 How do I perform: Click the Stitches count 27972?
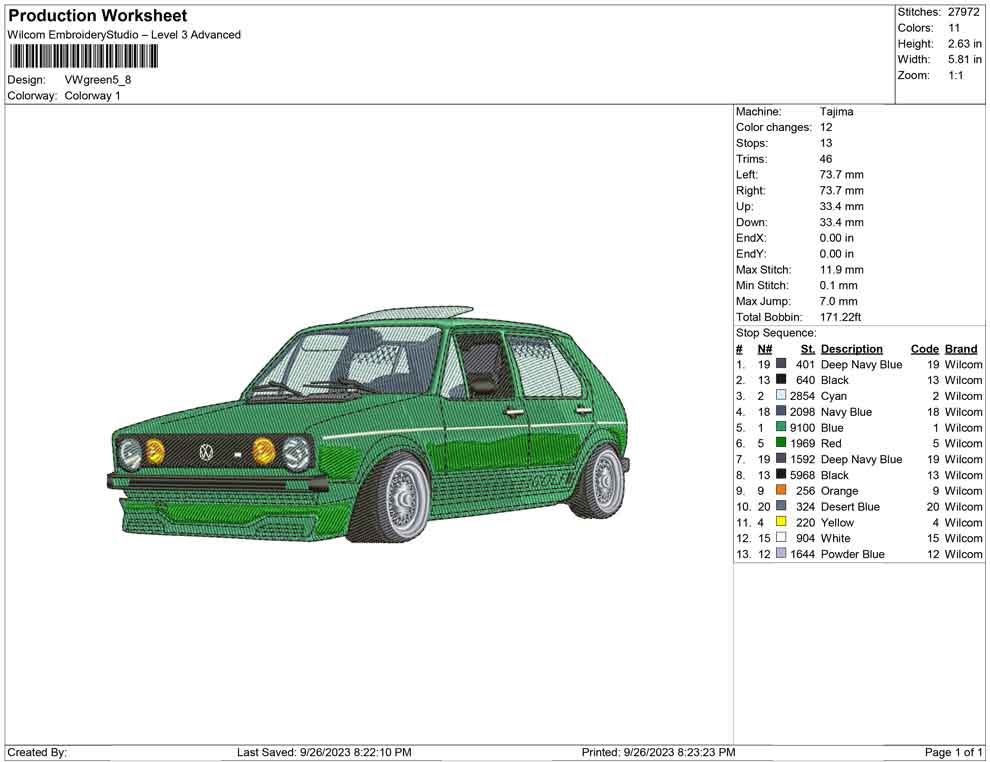[x=964, y=12]
